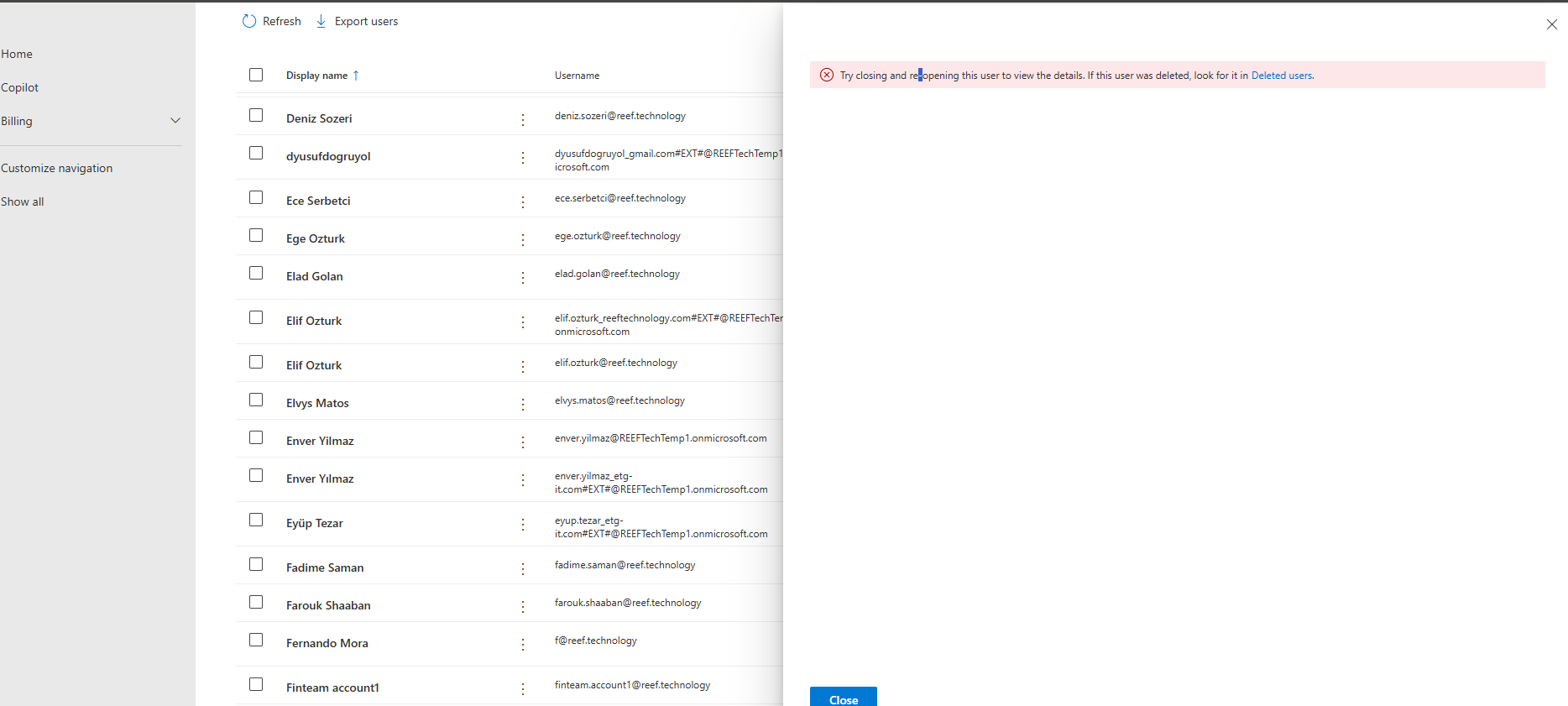Go to Home in the navigation
This screenshot has height=706, width=1568.
[17, 54]
